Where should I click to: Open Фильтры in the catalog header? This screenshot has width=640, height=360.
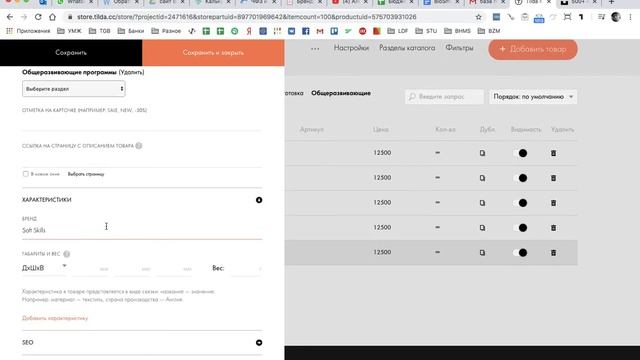tap(459, 48)
